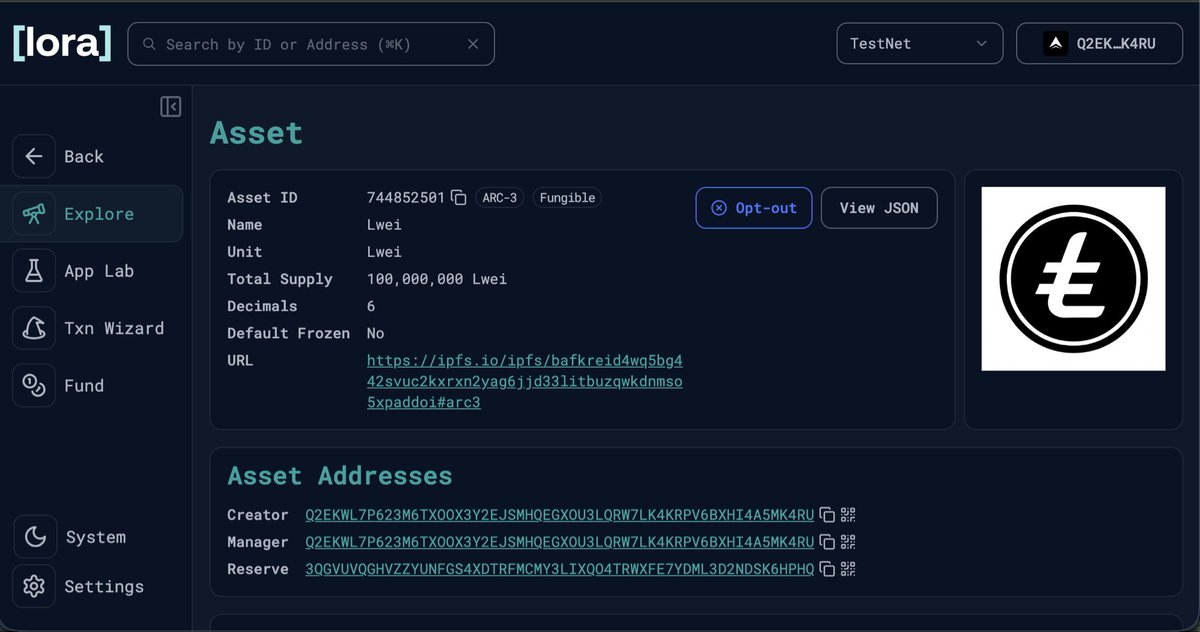Click the App Lab flask icon
Viewport: 1200px width, 632px height.
34,270
